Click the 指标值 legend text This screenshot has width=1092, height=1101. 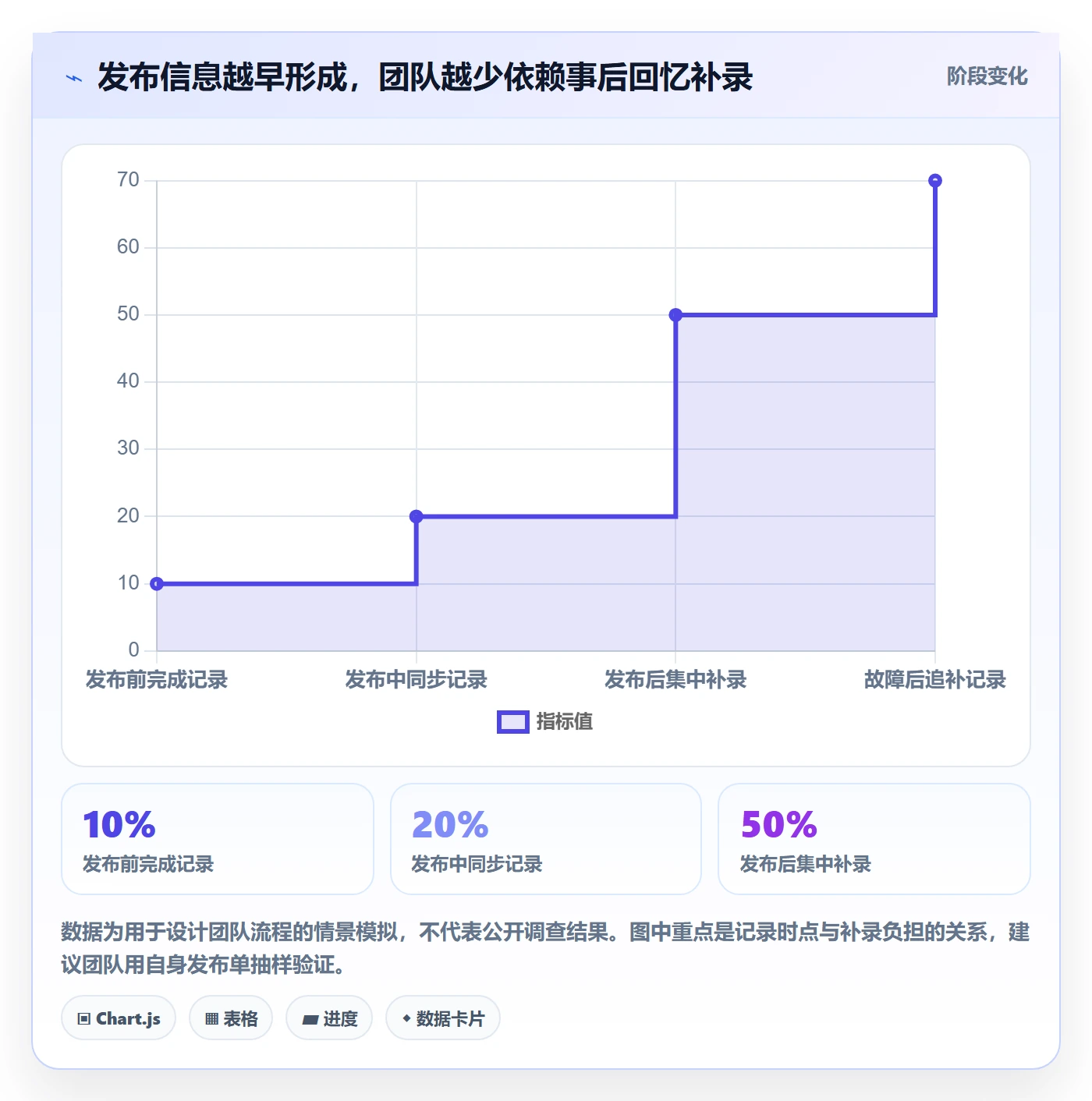coord(565,722)
